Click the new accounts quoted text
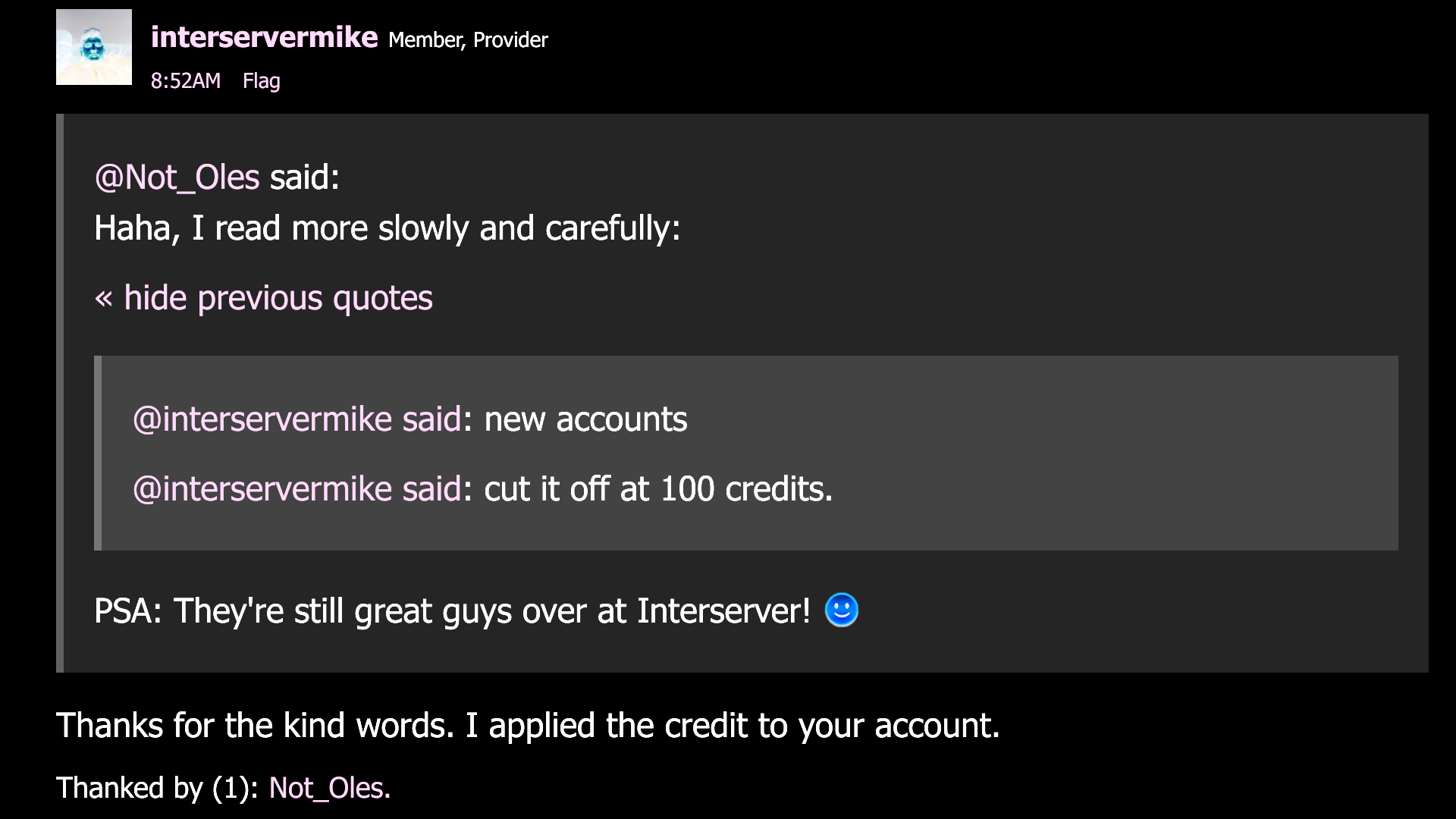This screenshot has width=1456, height=819. [585, 419]
